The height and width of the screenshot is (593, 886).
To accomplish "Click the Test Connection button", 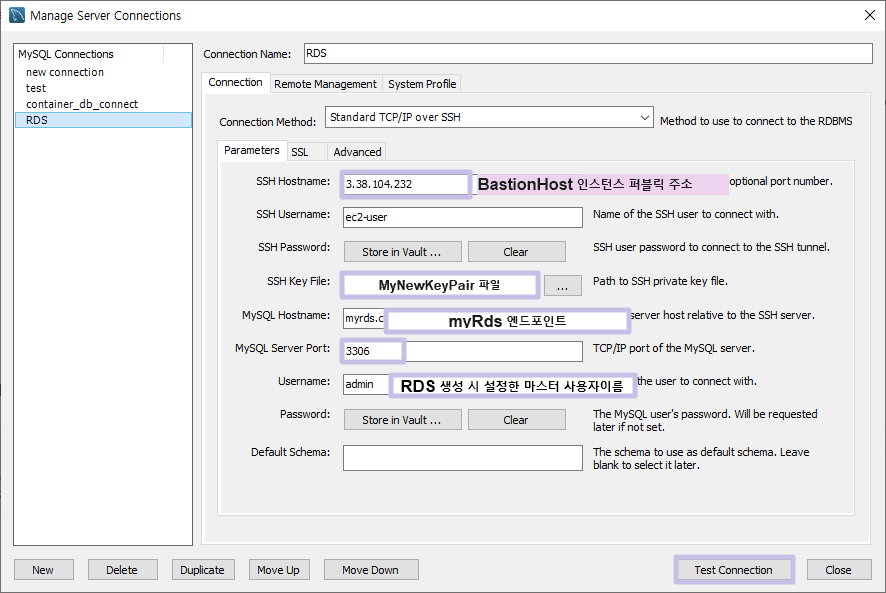I will pyautogui.click(x=733, y=570).
